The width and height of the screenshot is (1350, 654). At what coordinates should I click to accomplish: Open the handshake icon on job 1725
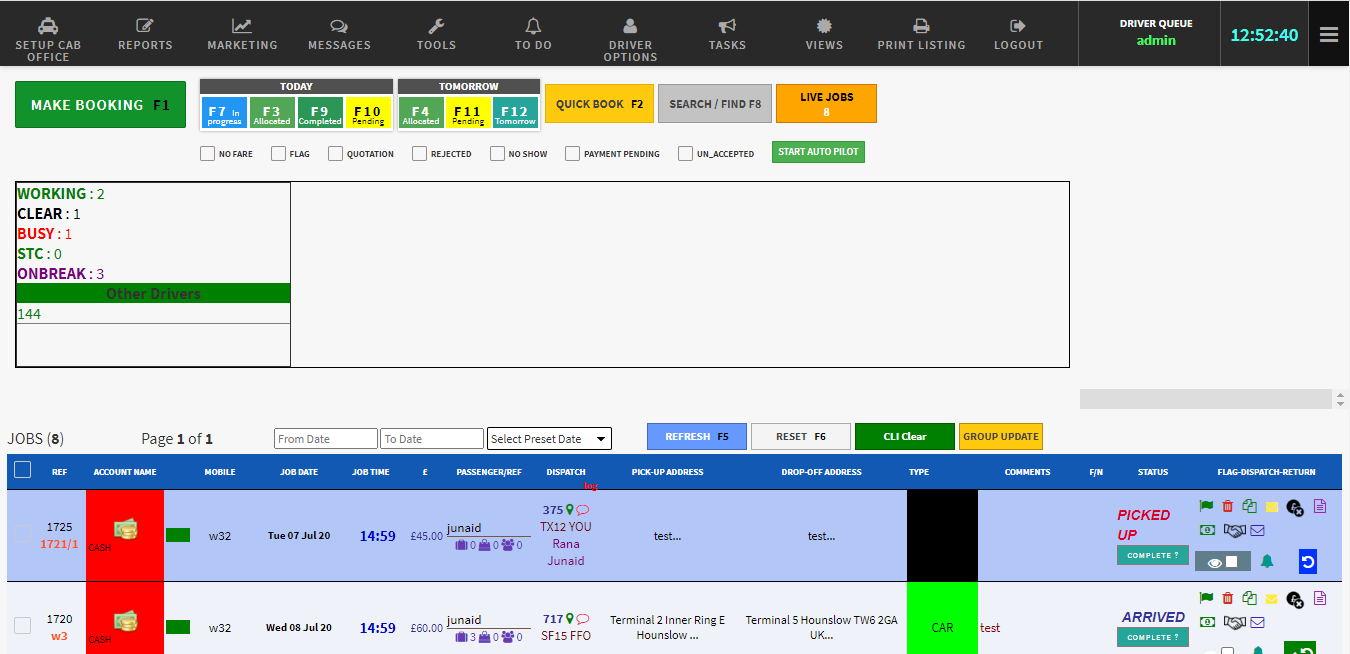pyautogui.click(x=1235, y=530)
